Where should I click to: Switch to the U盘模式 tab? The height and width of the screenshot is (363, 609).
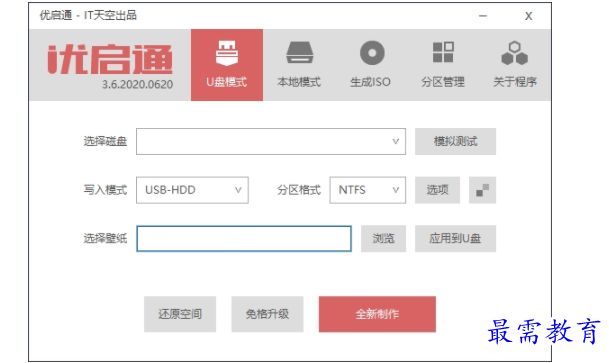tap(227, 65)
